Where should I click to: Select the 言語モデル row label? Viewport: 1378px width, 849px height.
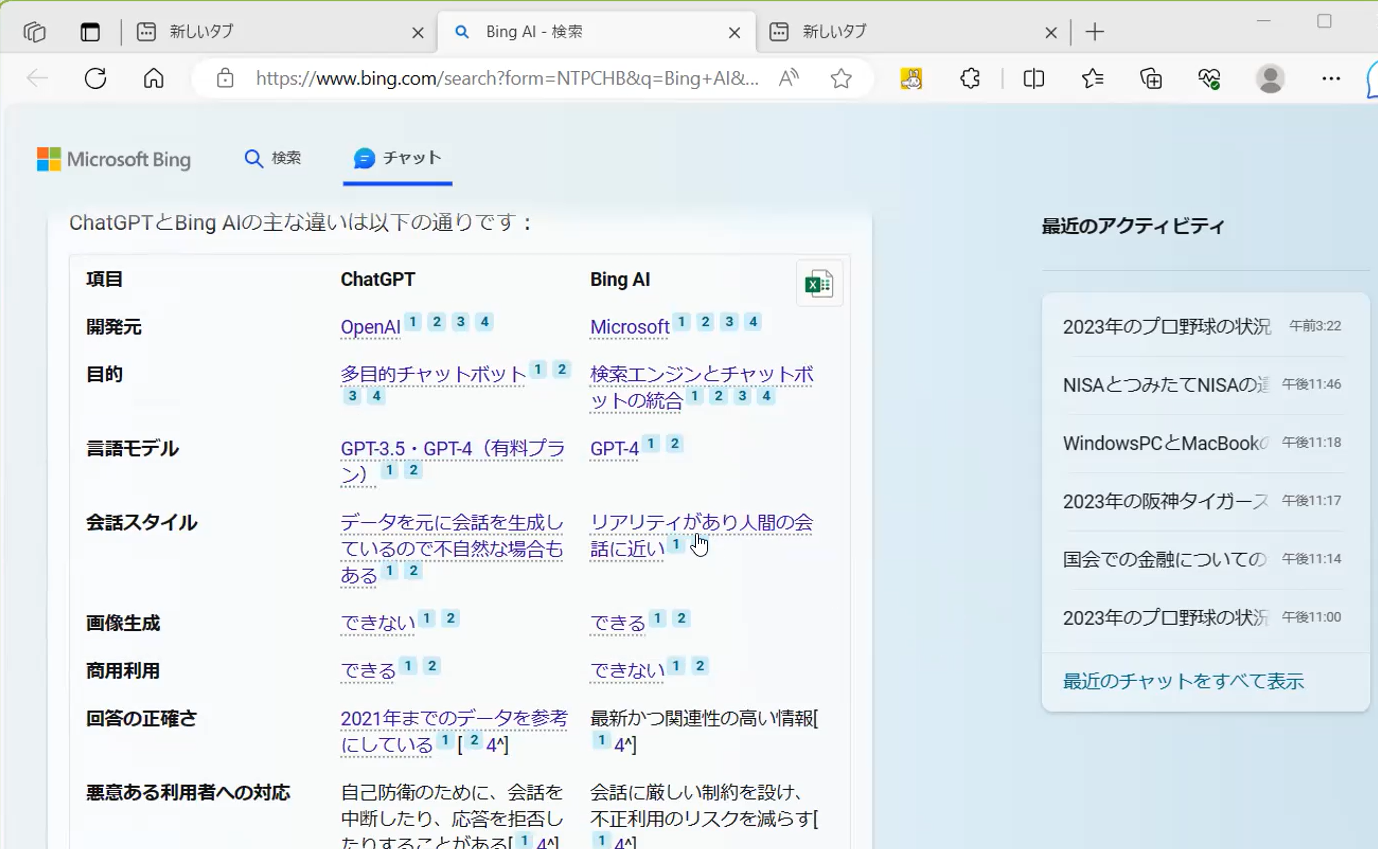tap(133, 448)
